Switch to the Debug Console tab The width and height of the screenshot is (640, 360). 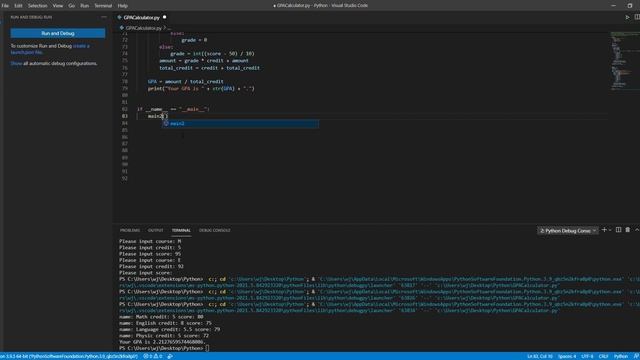point(215,230)
